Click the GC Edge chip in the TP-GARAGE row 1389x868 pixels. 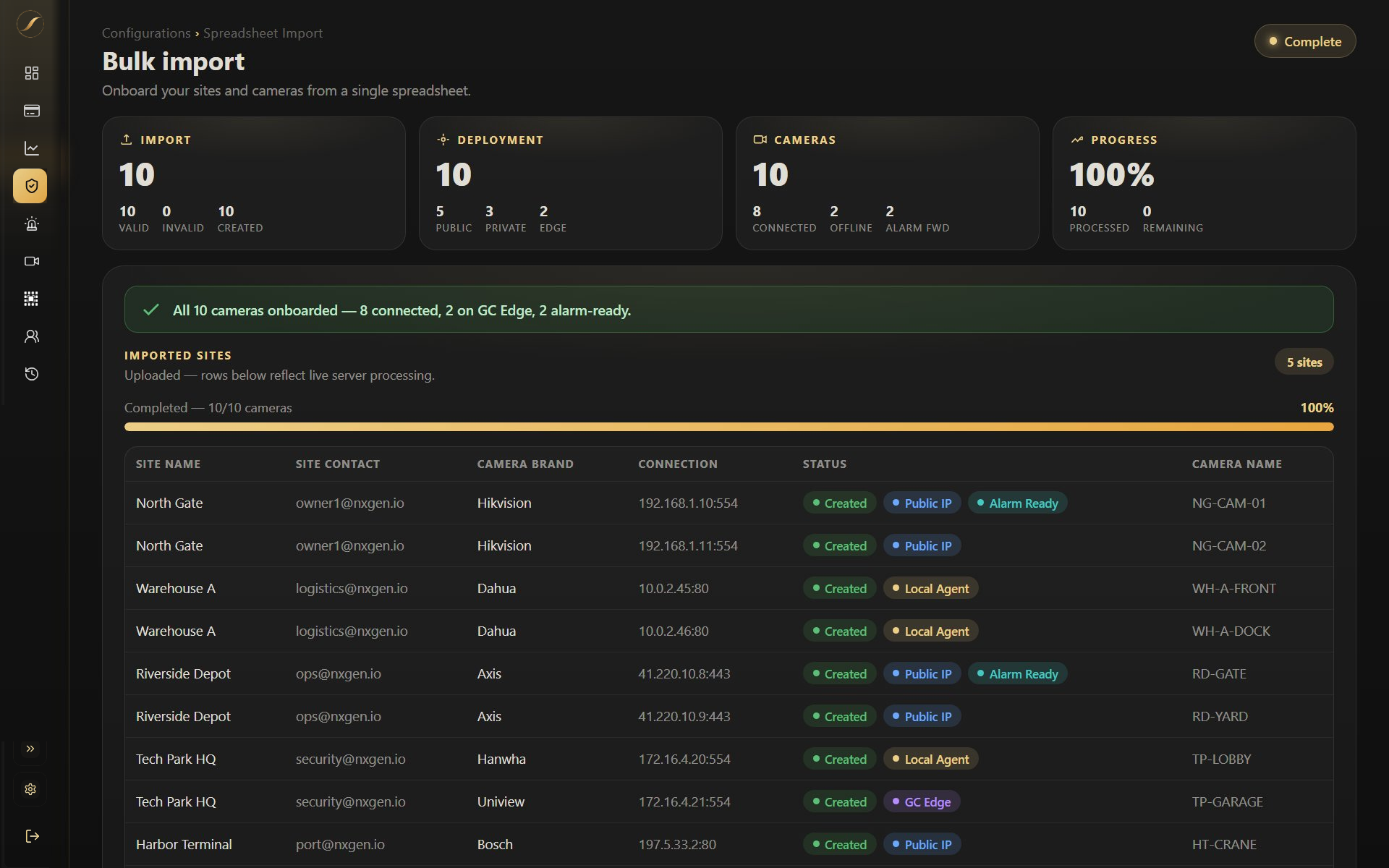[922, 801]
